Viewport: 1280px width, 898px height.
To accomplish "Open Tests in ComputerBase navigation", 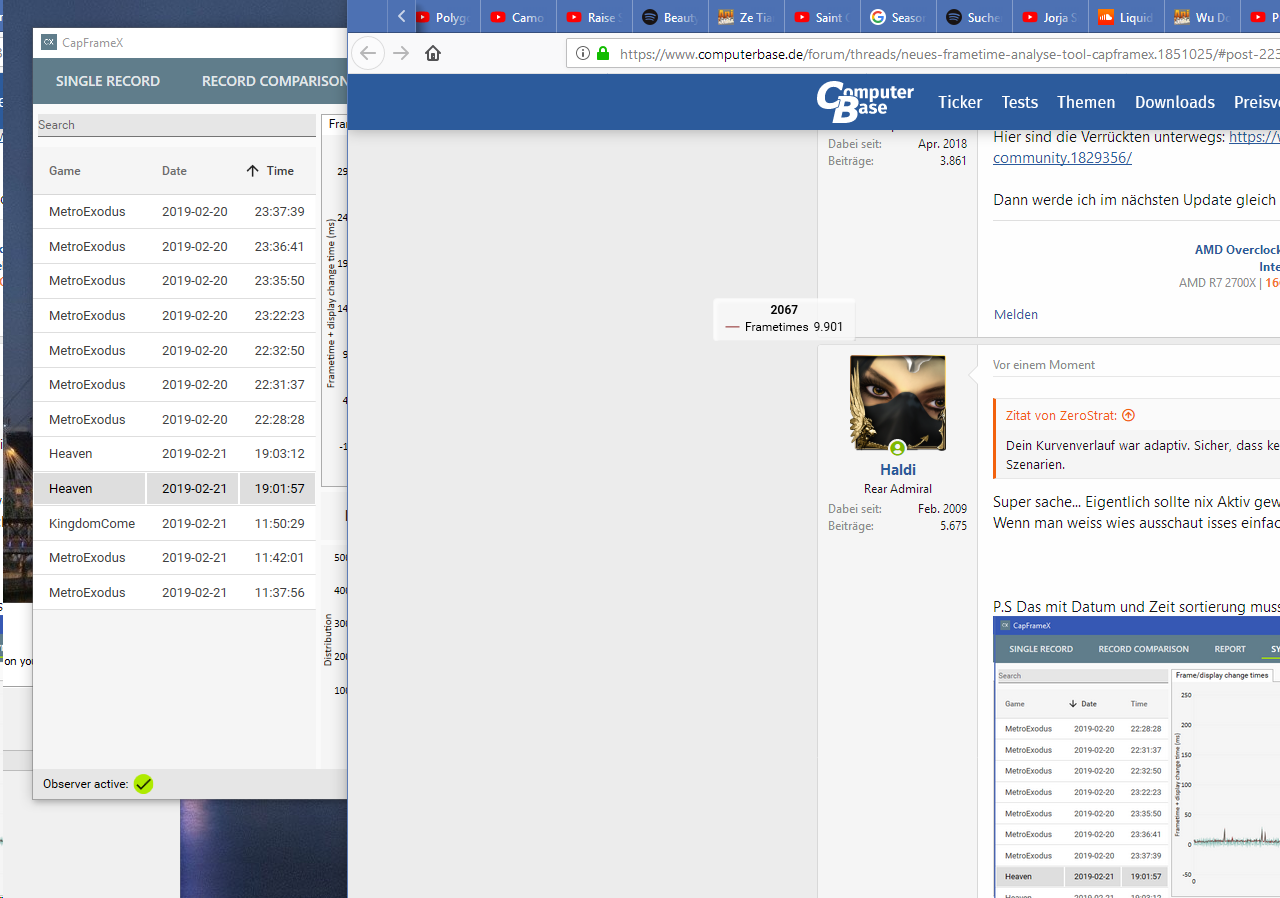I will point(1020,102).
